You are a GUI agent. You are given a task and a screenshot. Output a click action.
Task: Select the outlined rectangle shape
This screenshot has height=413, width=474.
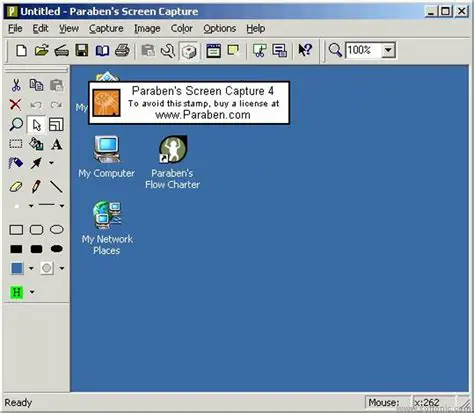16,230
